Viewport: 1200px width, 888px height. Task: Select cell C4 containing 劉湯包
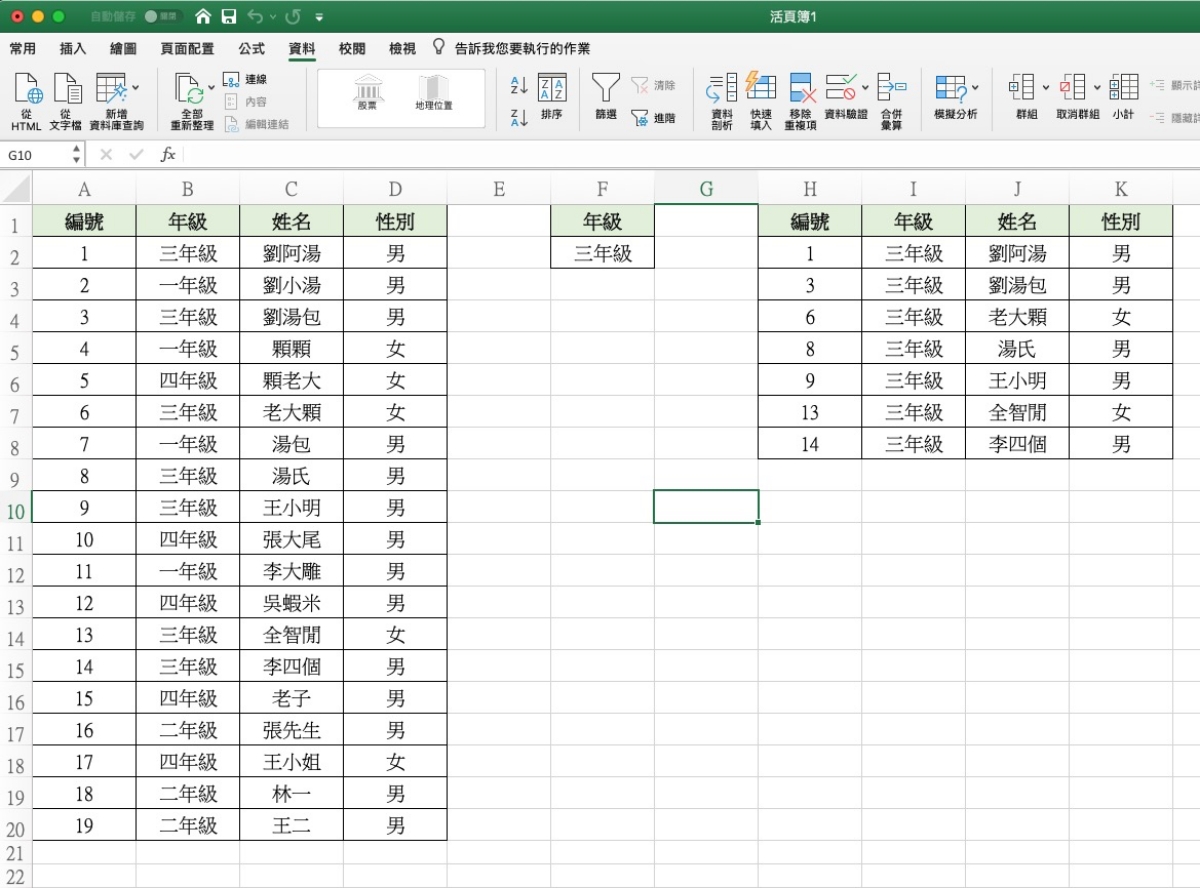tap(292, 317)
